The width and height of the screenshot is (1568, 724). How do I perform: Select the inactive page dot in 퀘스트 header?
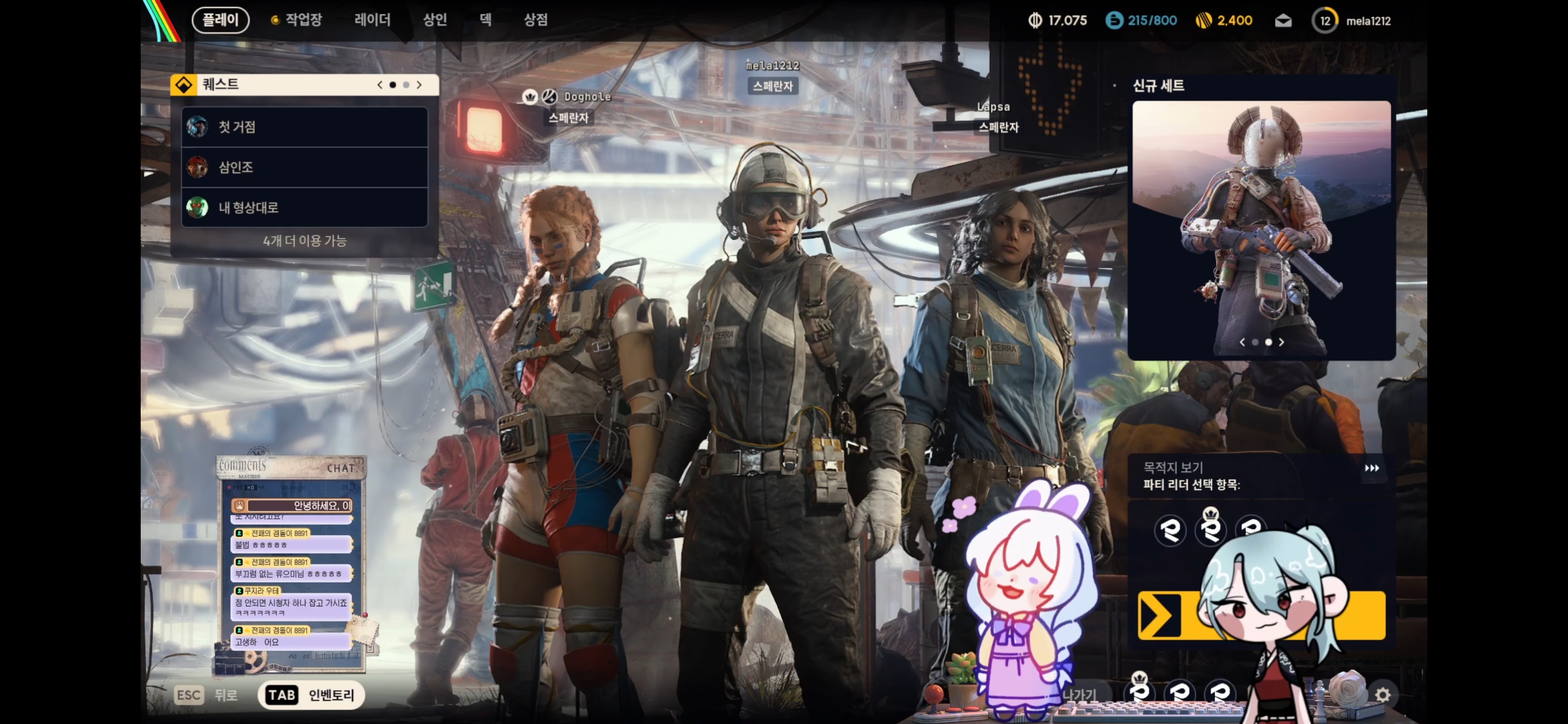coord(406,85)
